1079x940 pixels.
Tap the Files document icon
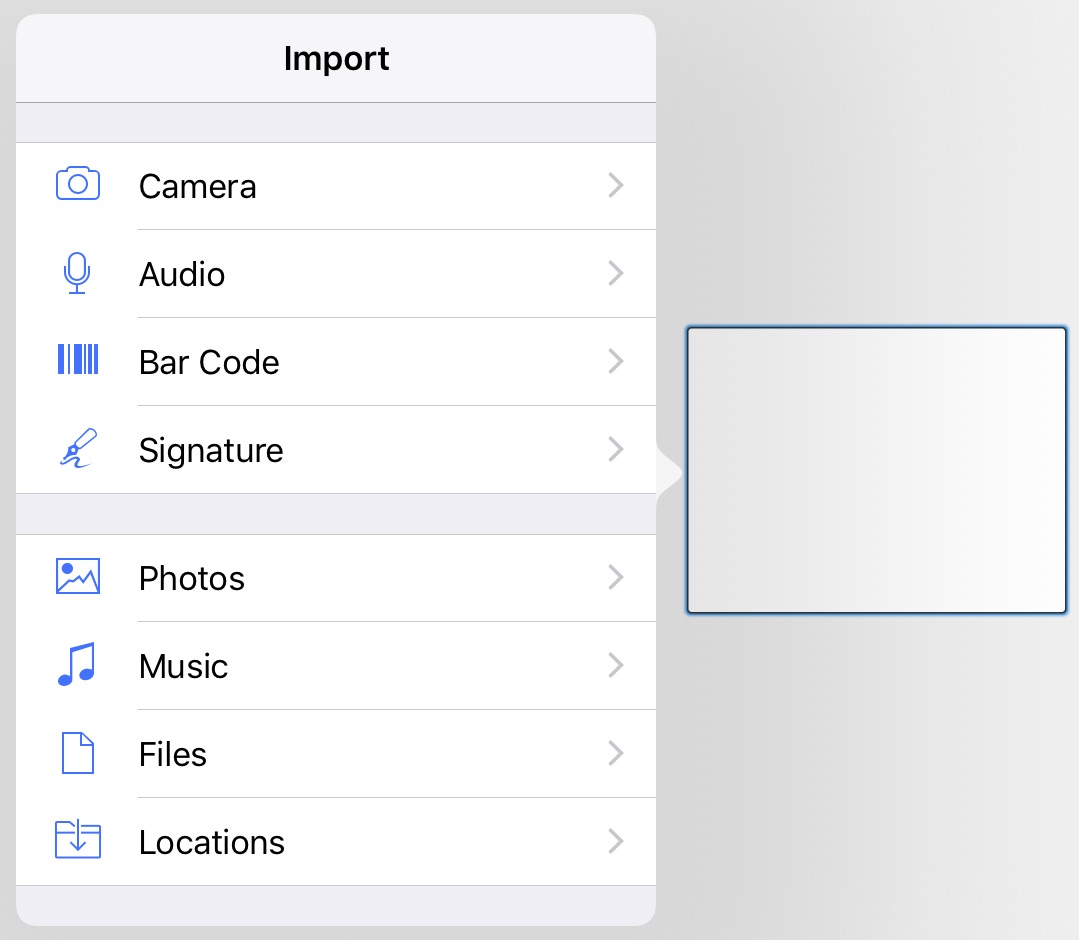[78, 753]
